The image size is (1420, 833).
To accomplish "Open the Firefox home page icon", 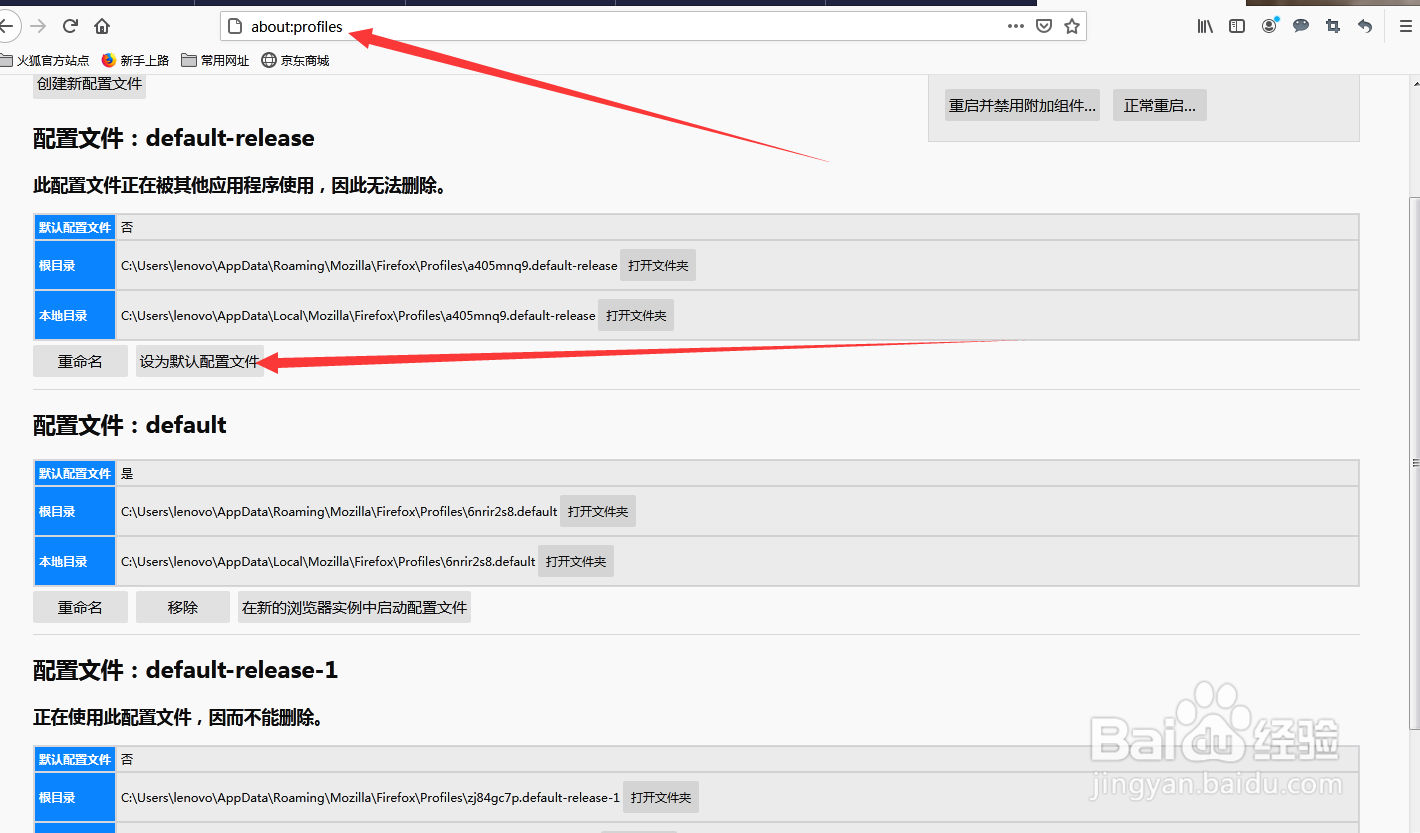I will coord(102,26).
